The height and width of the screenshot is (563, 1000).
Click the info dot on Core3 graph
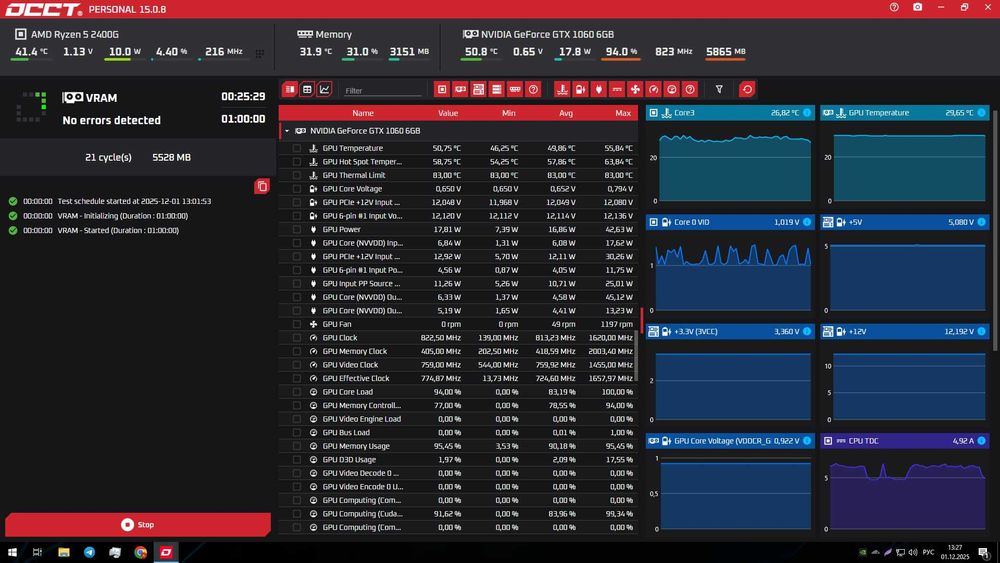[x=807, y=113]
